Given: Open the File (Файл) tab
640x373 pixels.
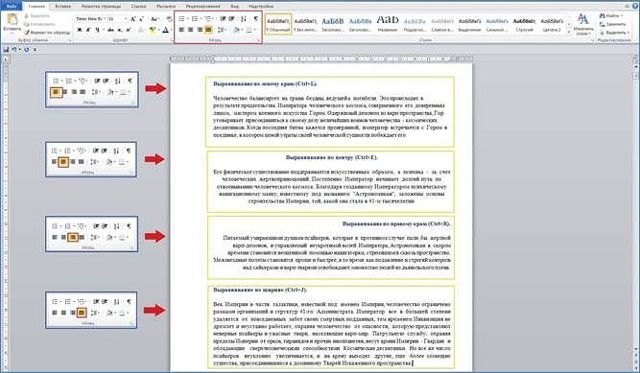Looking at the screenshot, I should 11,6.
